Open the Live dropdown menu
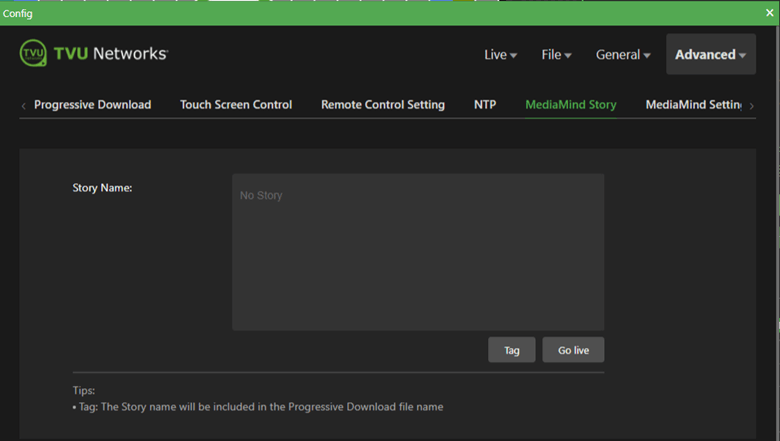Image resolution: width=780 pixels, height=441 pixels. coord(500,55)
